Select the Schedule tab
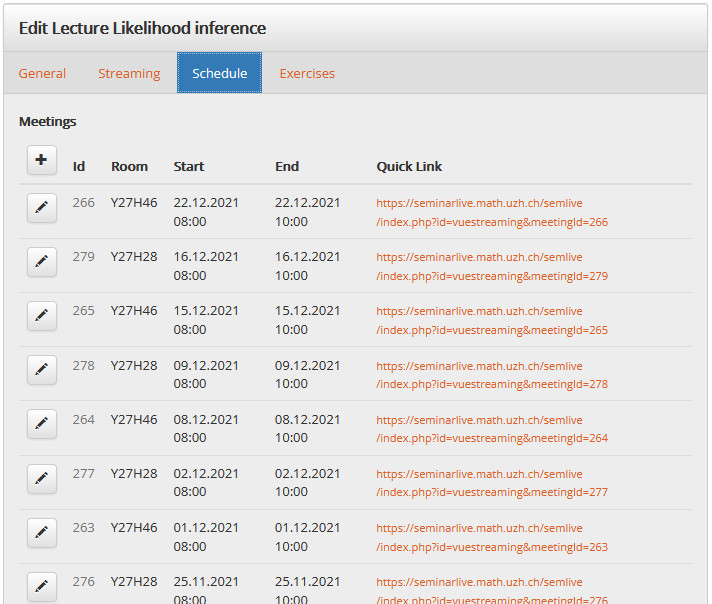712x604 pixels. [219, 73]
